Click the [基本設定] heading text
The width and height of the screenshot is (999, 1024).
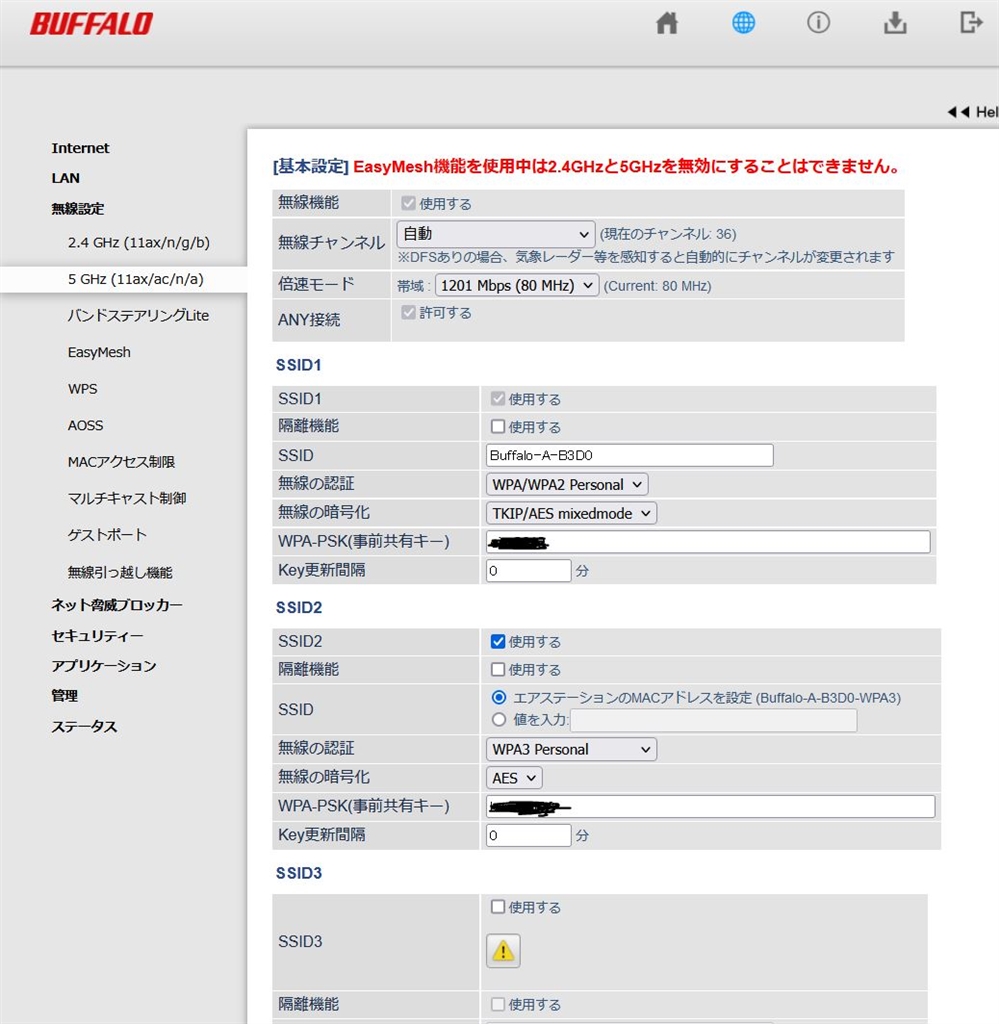tap(311, 167)
